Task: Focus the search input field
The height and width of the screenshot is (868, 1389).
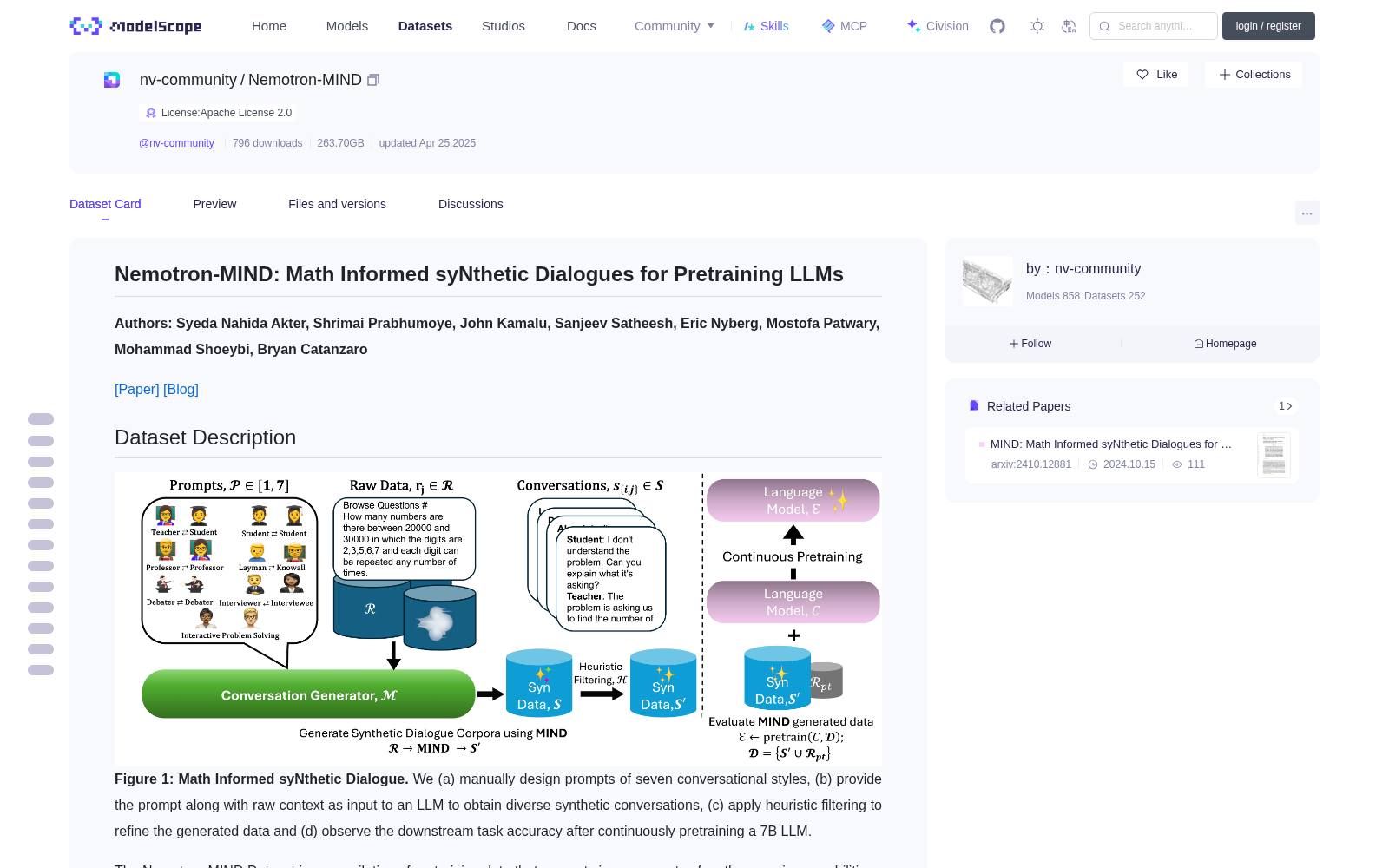Action: [1154, 26]
